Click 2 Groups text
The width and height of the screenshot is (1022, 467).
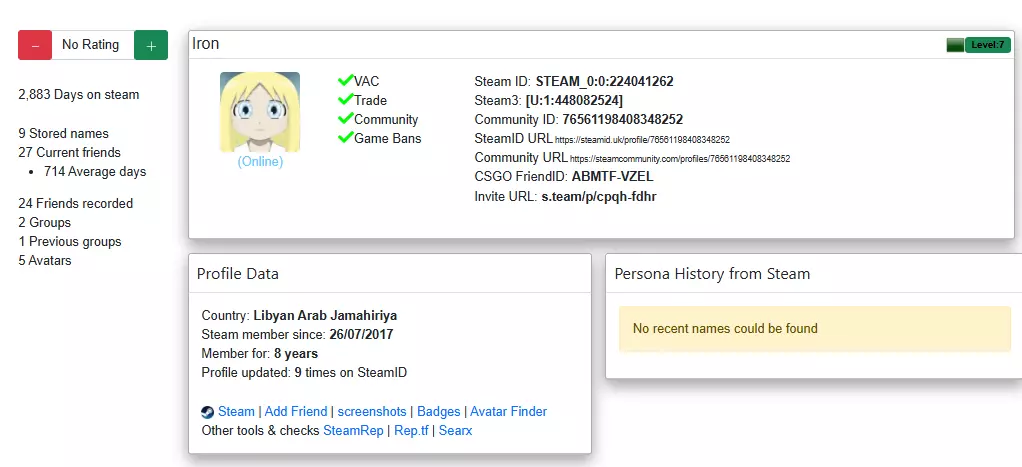point(45,222)
